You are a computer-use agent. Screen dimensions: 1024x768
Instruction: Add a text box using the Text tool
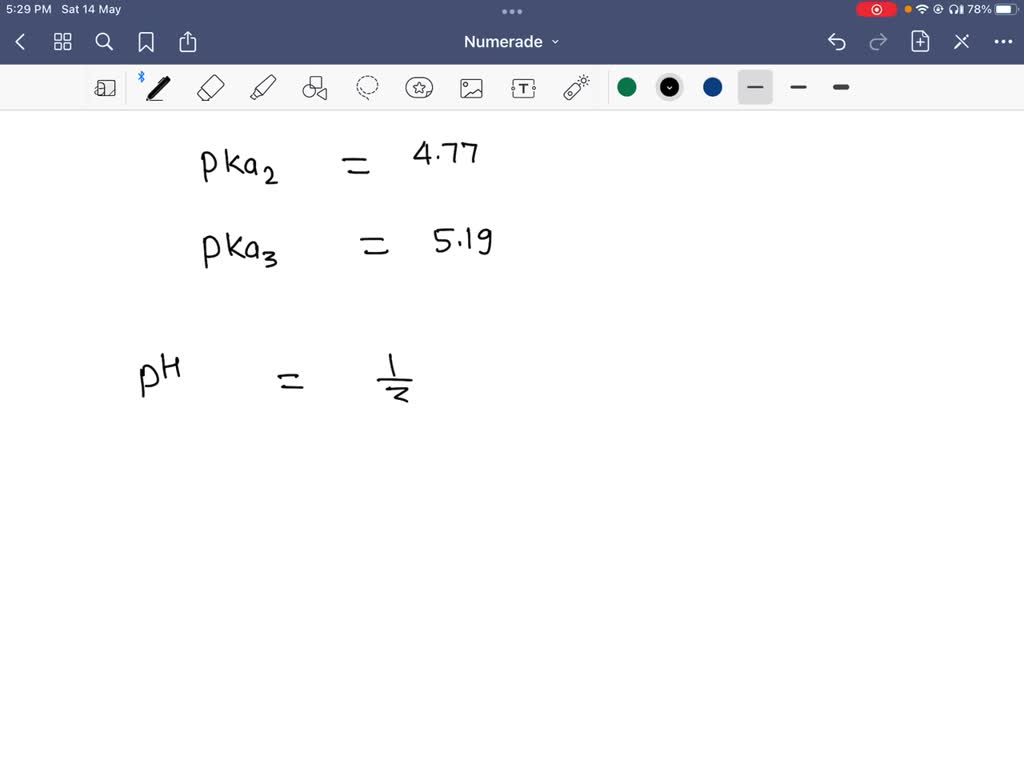coord(523,87)
